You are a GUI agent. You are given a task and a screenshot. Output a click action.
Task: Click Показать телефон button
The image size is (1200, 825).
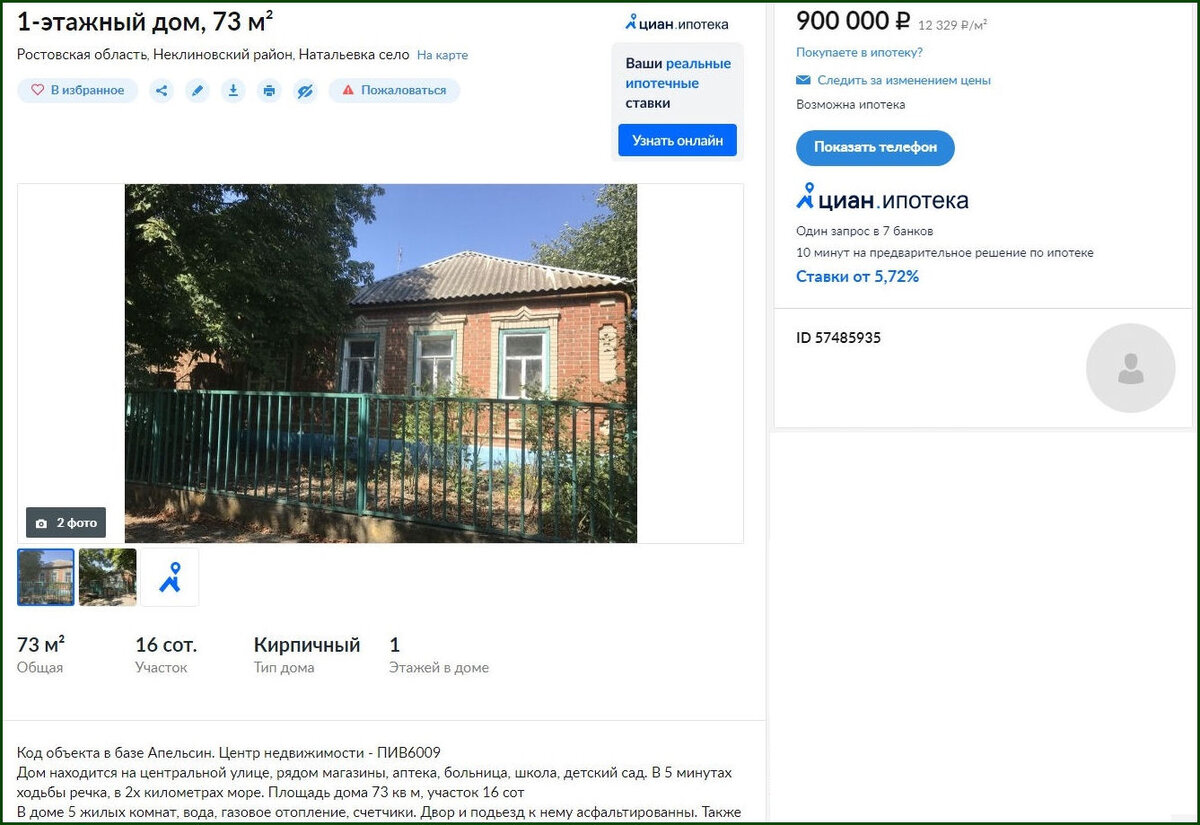(x=875, y=148)
